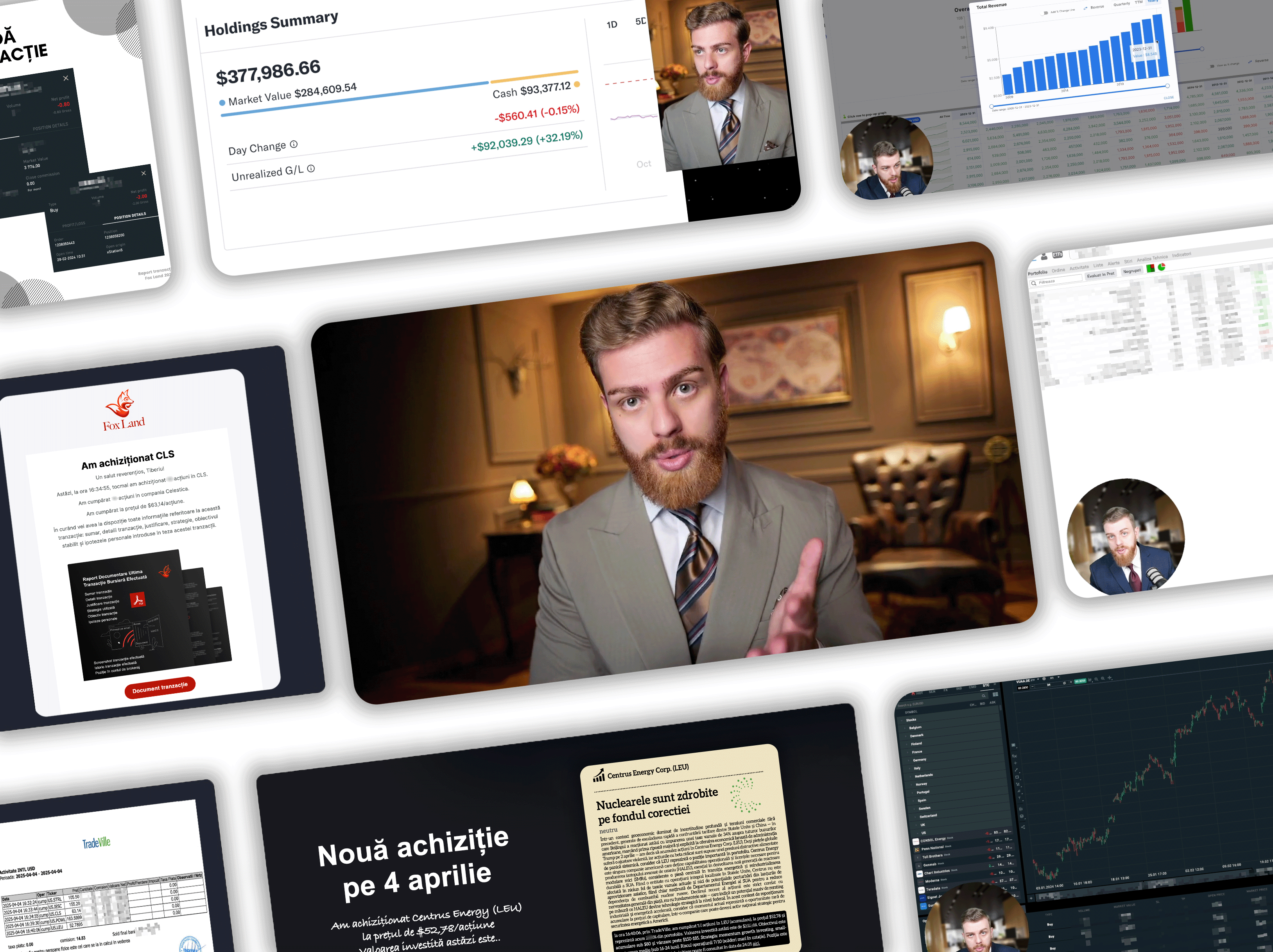Click the Negrupat button
1273x952 pixels.
point(1132,271)
